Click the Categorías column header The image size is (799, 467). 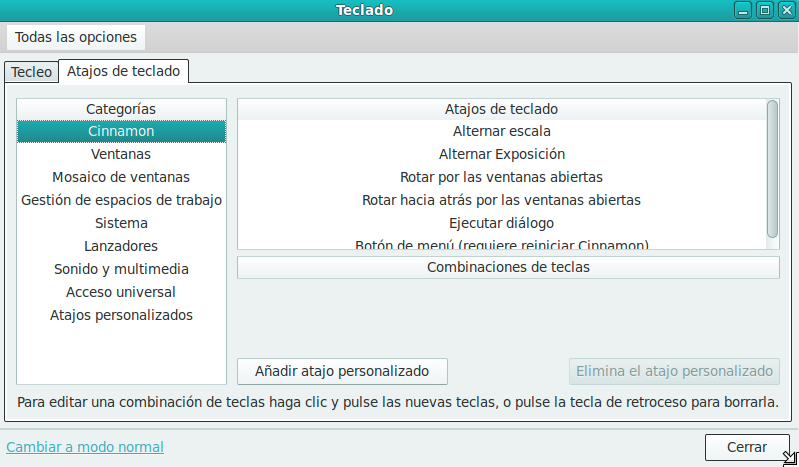click(x=121, y=109)
